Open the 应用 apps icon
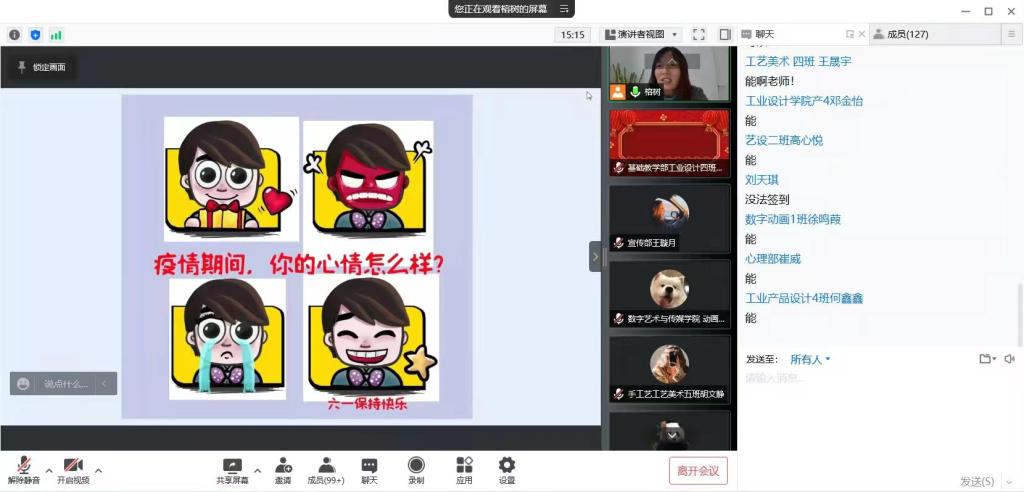 coord(464,467)
